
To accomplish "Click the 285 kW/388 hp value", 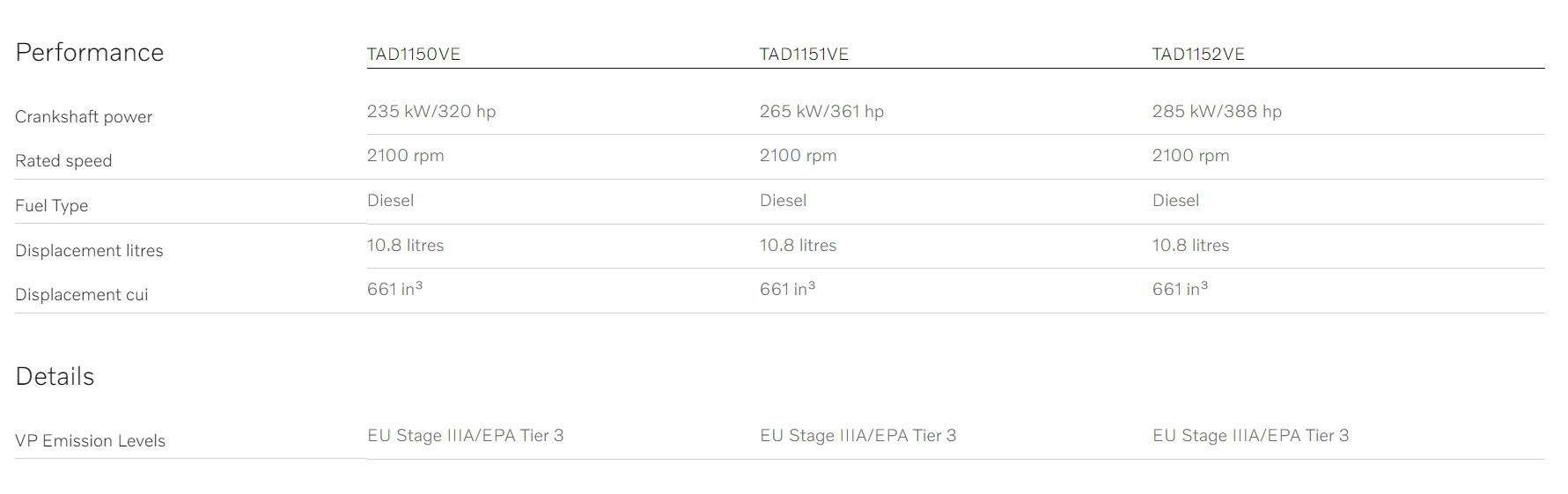I will (x=1217, y=112).
